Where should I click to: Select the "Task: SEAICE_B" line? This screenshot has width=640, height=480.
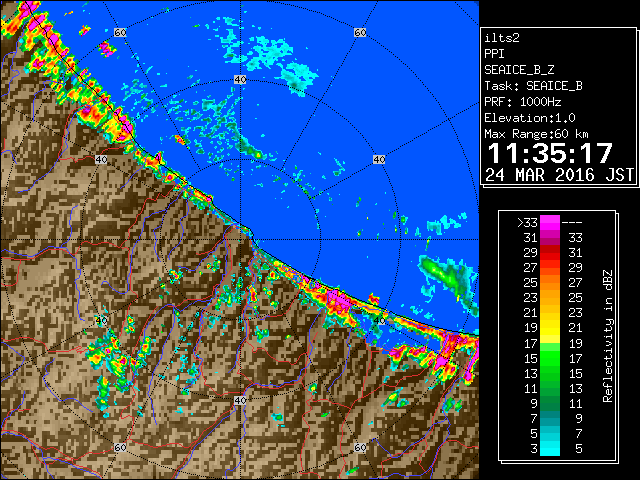pos(533,86)
